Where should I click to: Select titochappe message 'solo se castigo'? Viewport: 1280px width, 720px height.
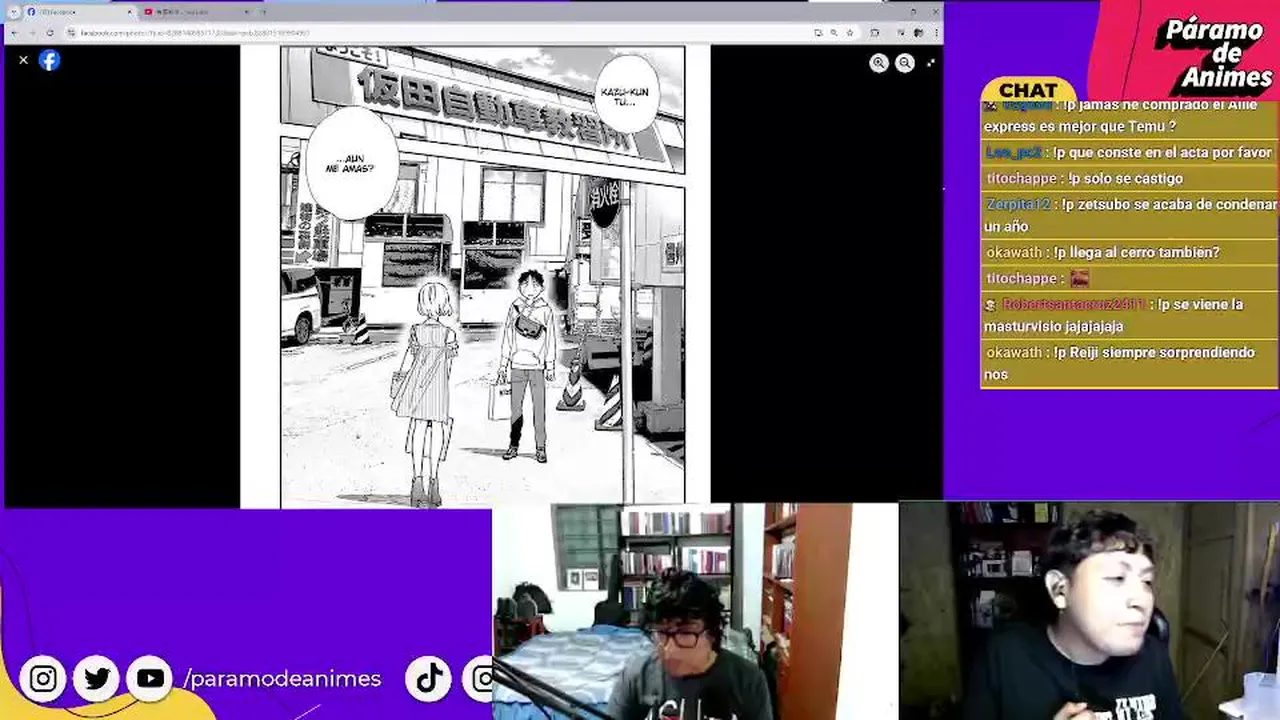1128,178
